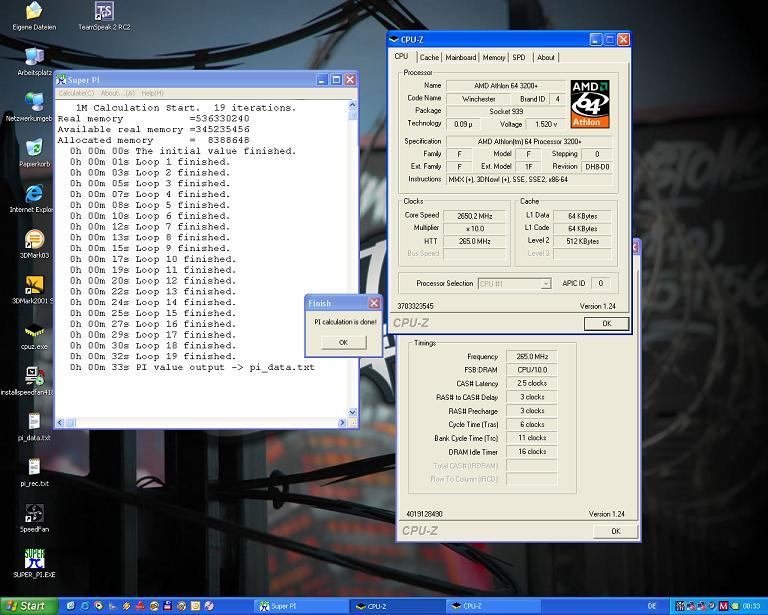Open the Help menu in Super PI

click(x=152, y=93)
